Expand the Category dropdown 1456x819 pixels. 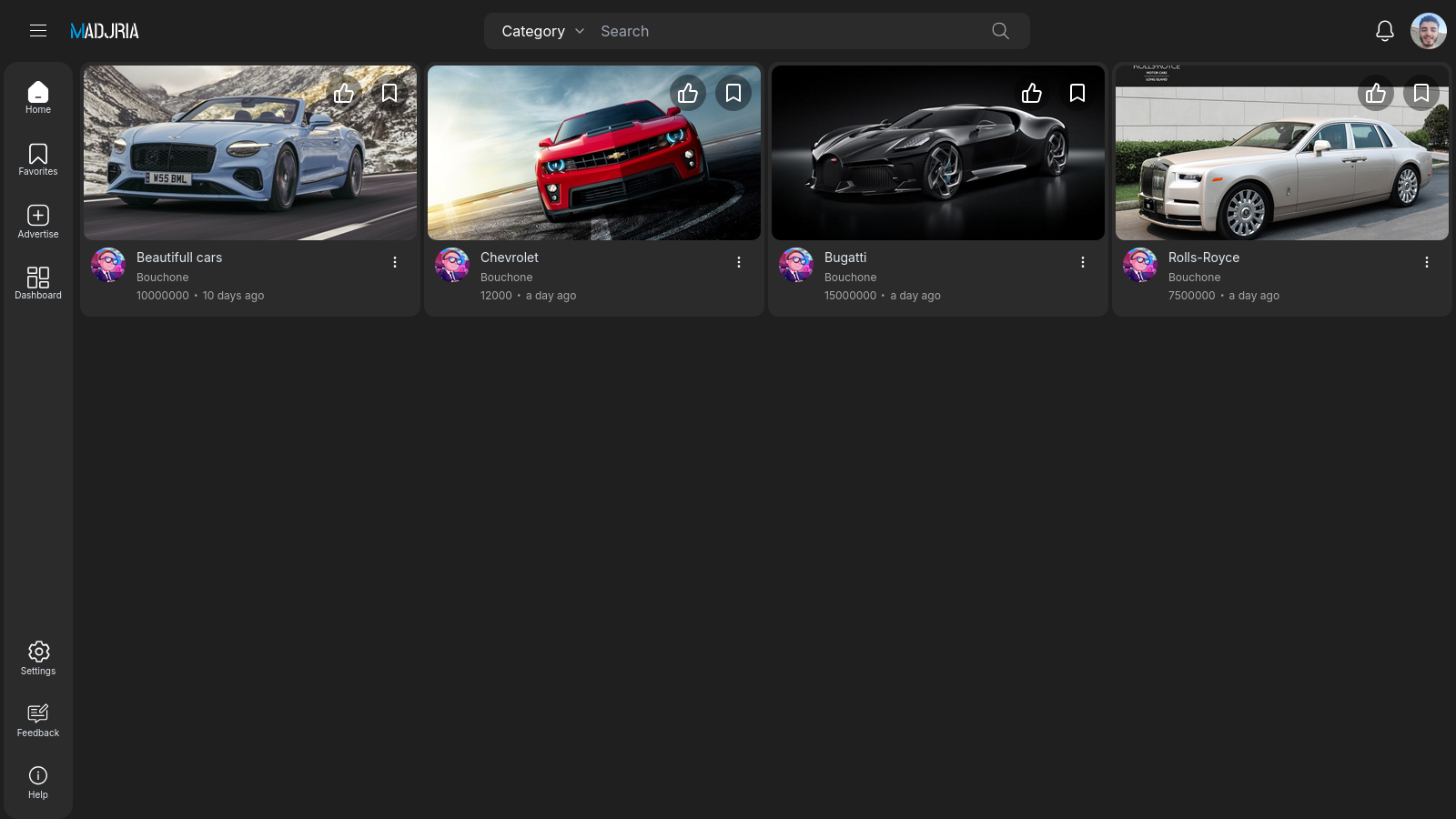542,31
